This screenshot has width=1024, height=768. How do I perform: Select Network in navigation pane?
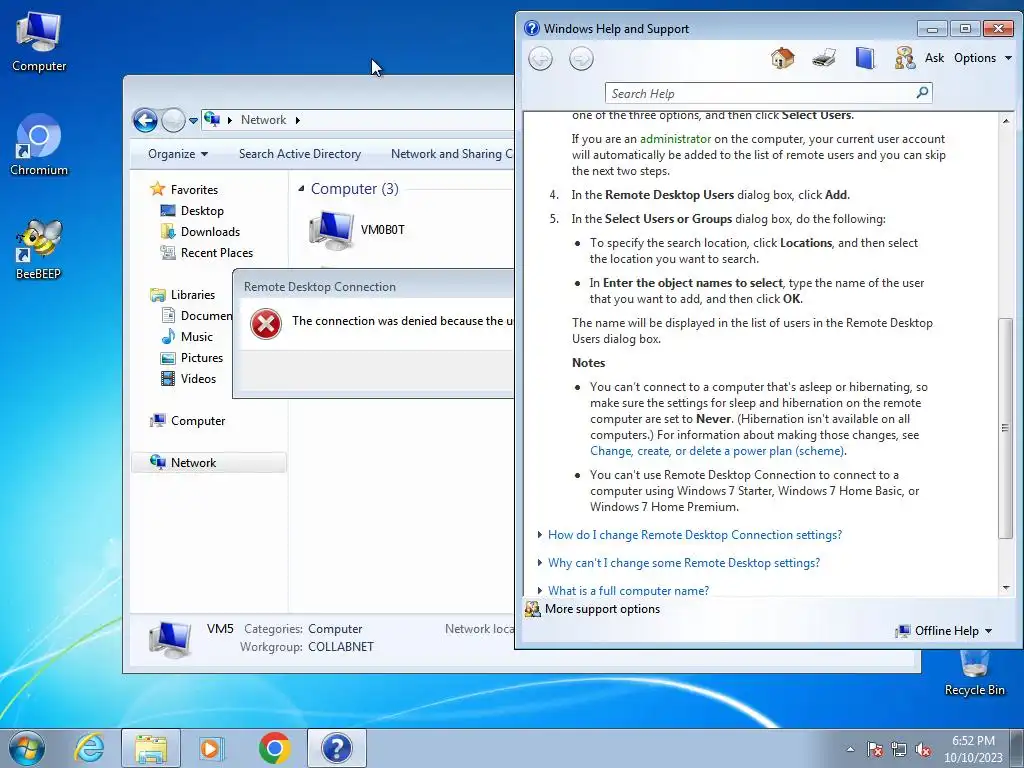point(208,462)
